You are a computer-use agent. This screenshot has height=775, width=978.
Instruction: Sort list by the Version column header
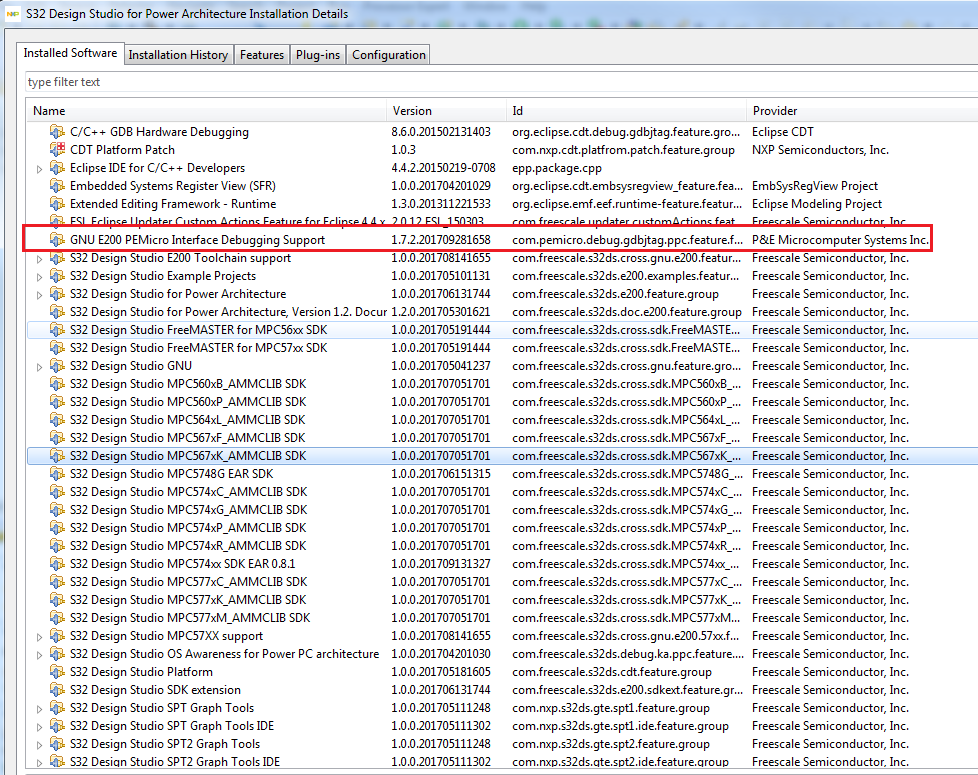tap(446, 110)
